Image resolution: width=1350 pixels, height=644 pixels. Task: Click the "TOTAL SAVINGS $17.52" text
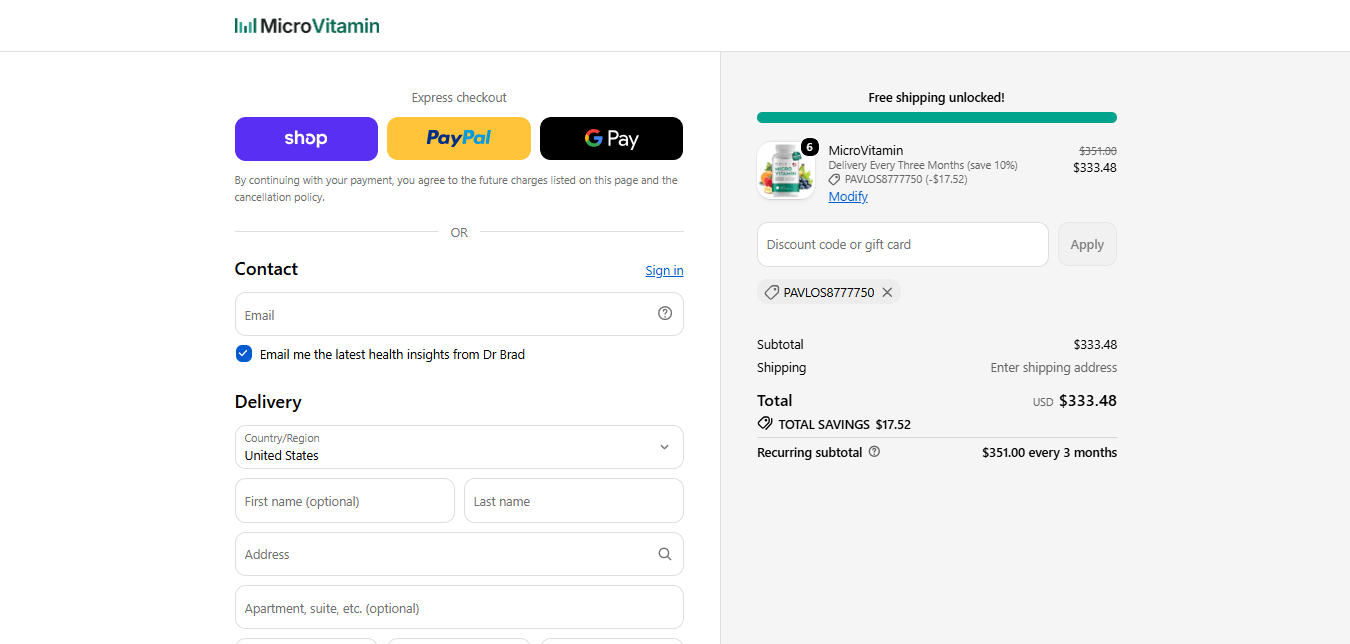coord(844,424)
